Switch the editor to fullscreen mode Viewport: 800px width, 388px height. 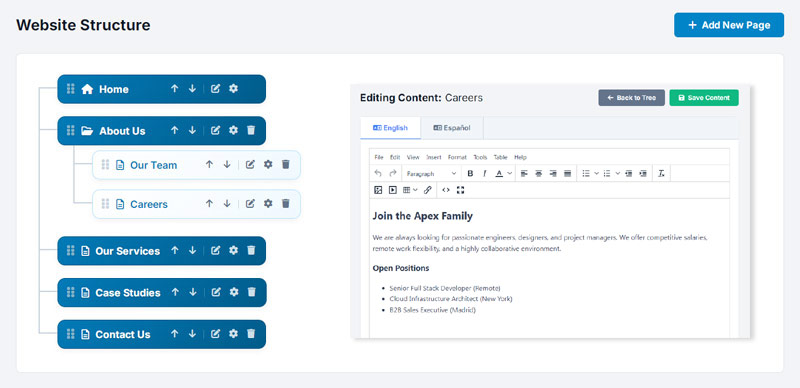pyautogui.click(x=460, y=190)
